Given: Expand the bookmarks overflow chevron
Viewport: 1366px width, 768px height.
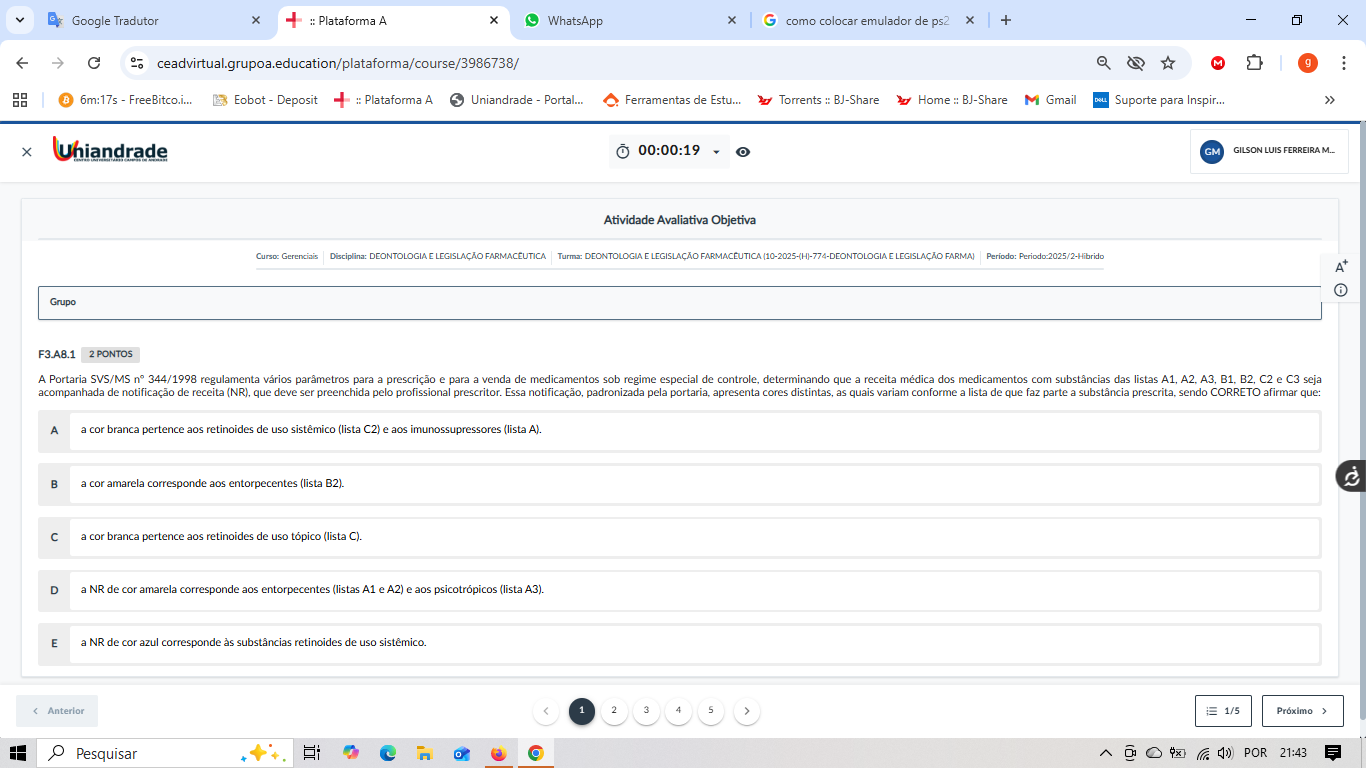Looking at the screenshot, I should click(x=1329, y=100).
